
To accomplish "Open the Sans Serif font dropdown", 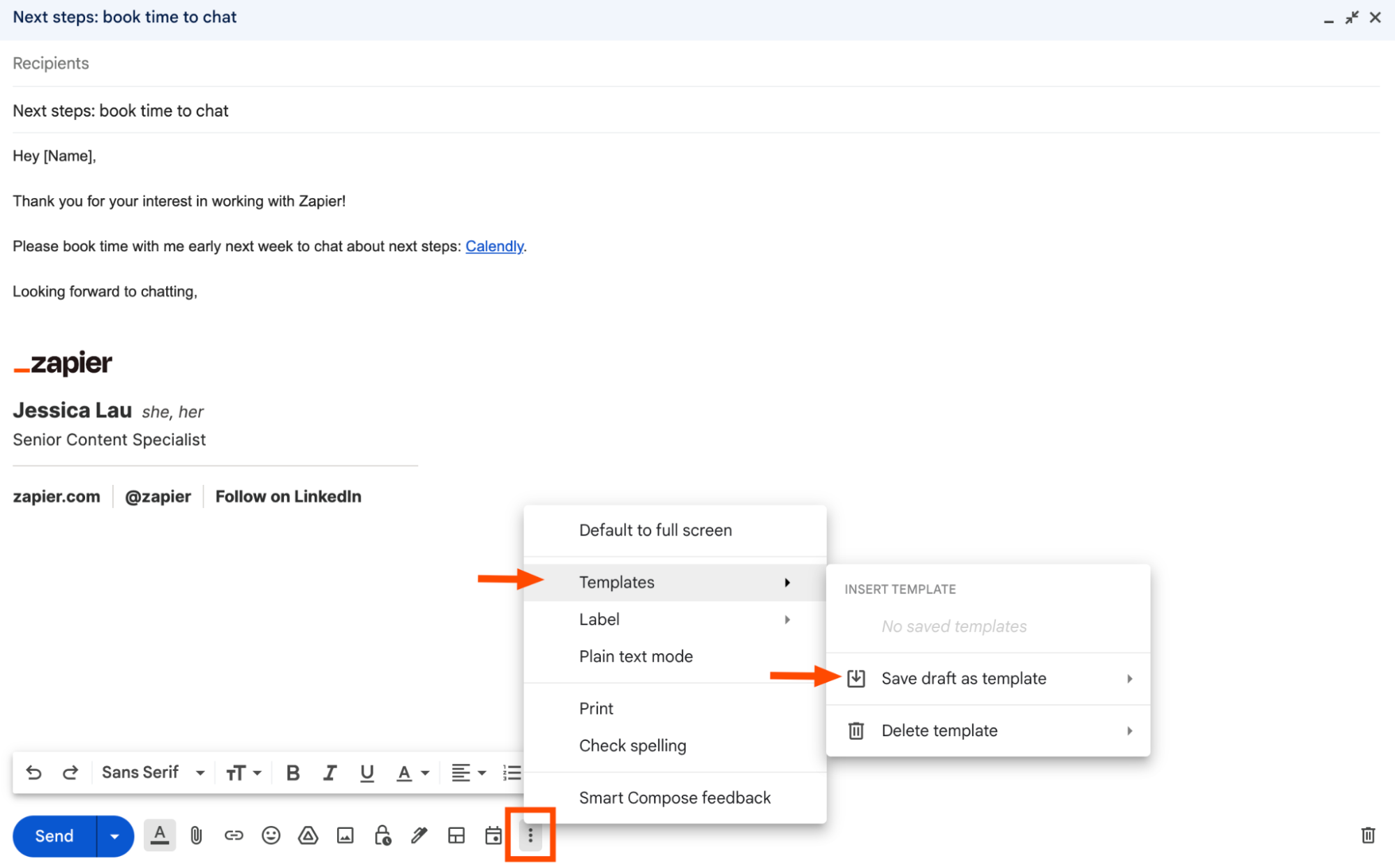I will coord(153,772).
